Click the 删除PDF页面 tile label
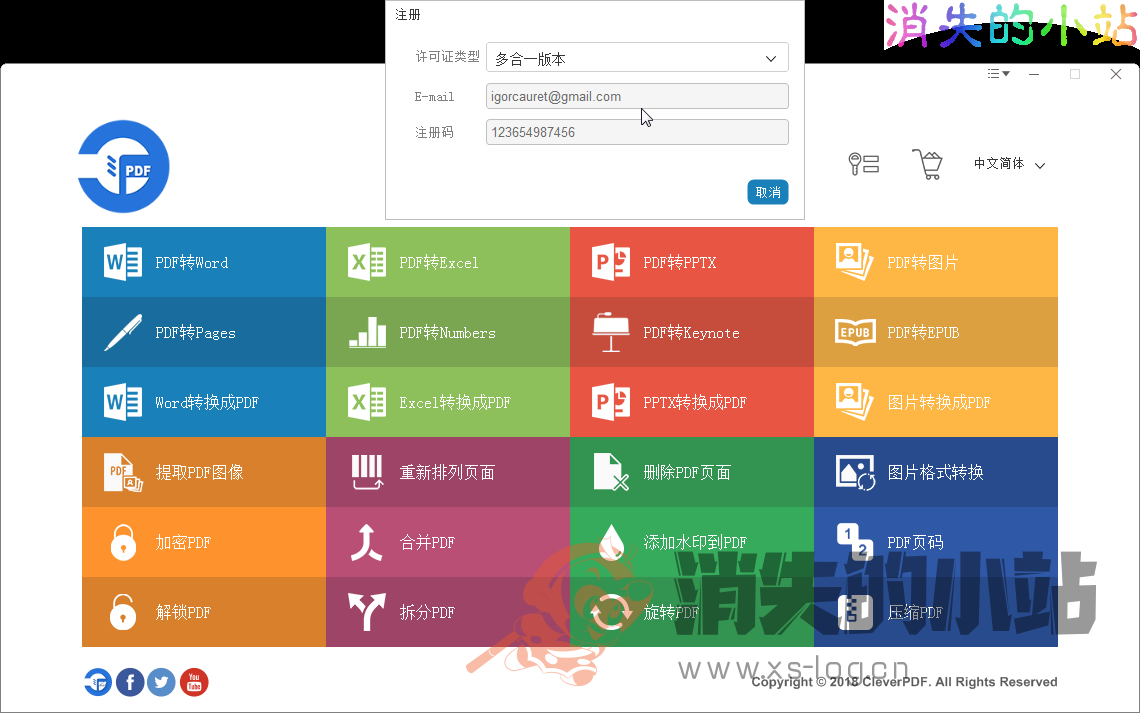 pos(687,472)
